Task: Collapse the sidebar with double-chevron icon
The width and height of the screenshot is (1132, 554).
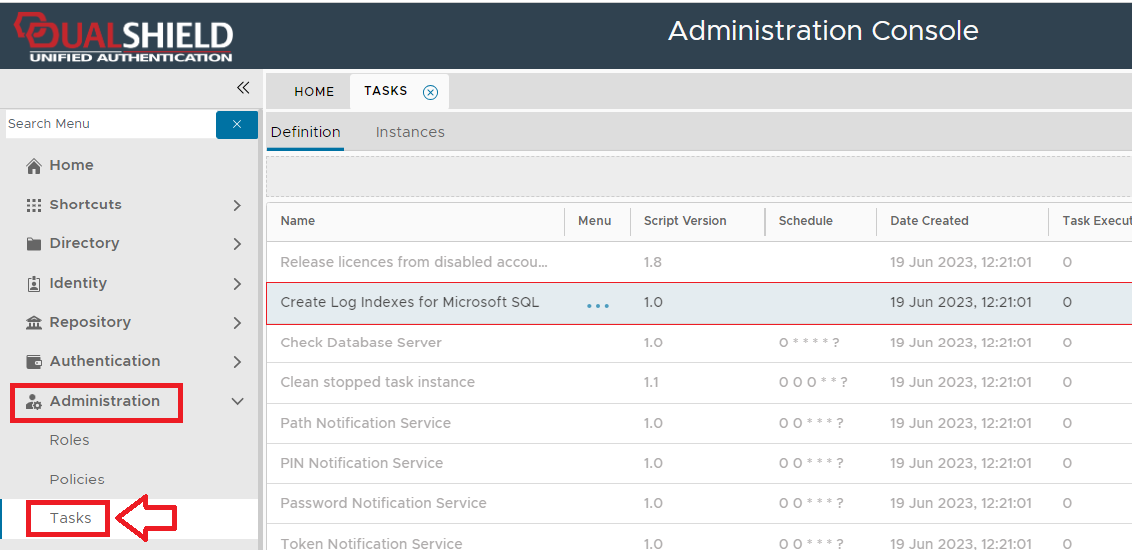Action: click(243, 88)
